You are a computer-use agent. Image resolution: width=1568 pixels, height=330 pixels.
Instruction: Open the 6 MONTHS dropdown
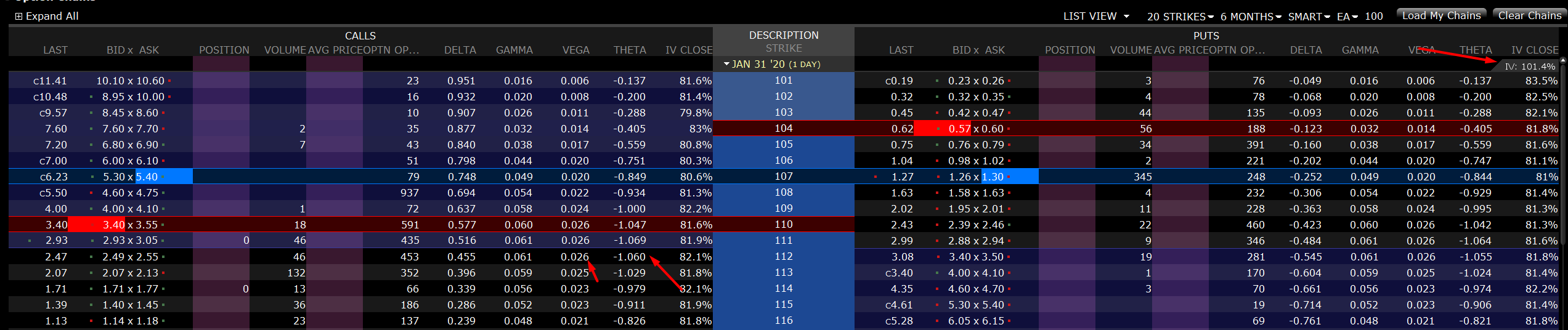[x=1251, y=17]
